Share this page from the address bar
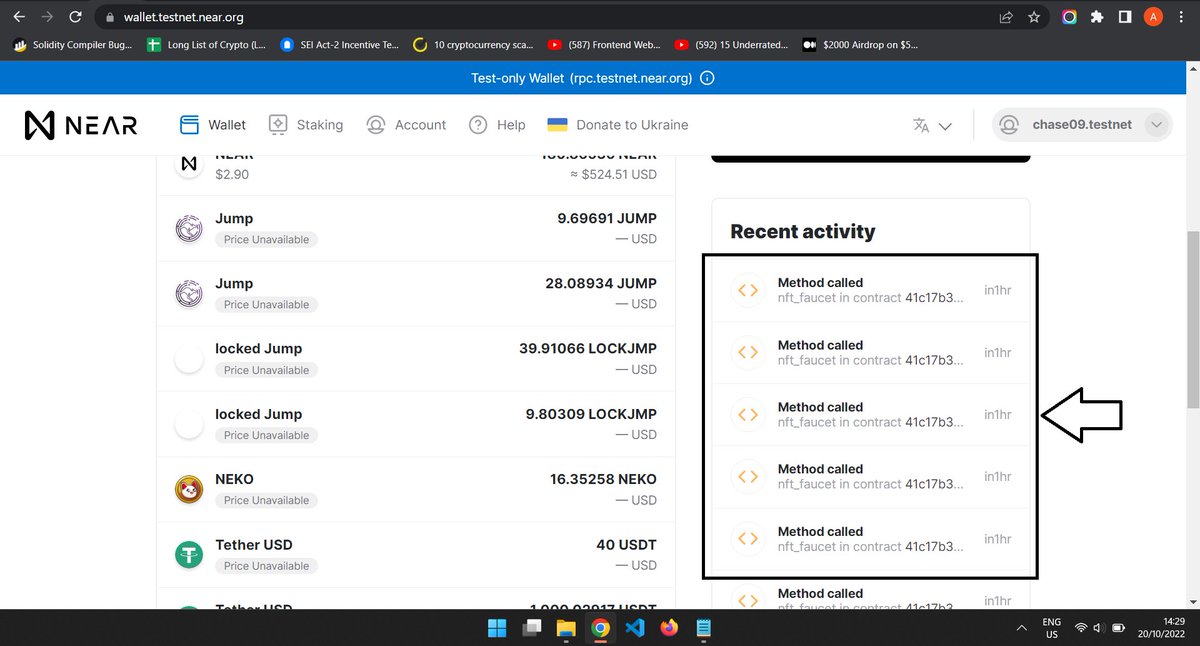The image size is (1200, 646). pyautogui.click(x=1005, y=17)
